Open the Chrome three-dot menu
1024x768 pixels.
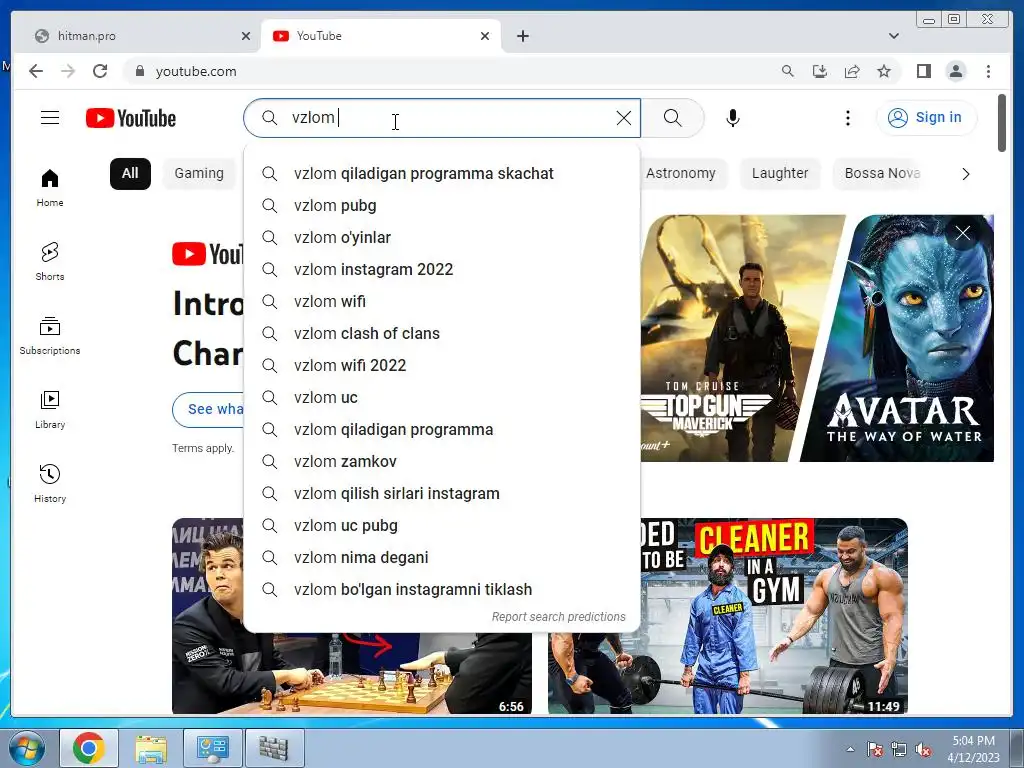(x=988, y=71)
